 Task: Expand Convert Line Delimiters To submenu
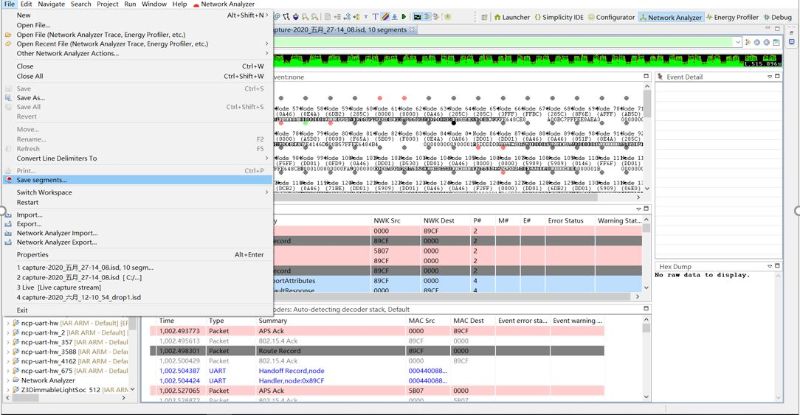[266, 158]
